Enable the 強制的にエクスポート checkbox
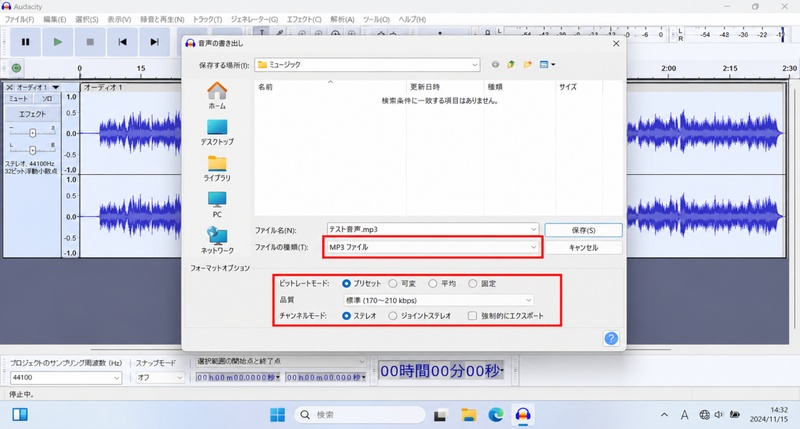This screenshot has height=429, width=800. coord(472,316)
